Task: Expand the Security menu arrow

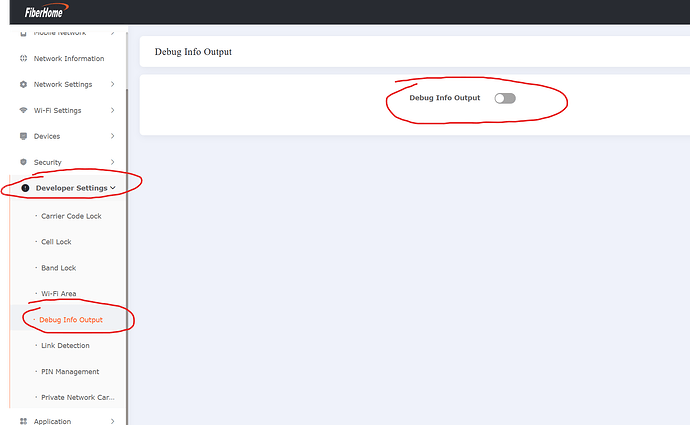Action: (113, 162)
